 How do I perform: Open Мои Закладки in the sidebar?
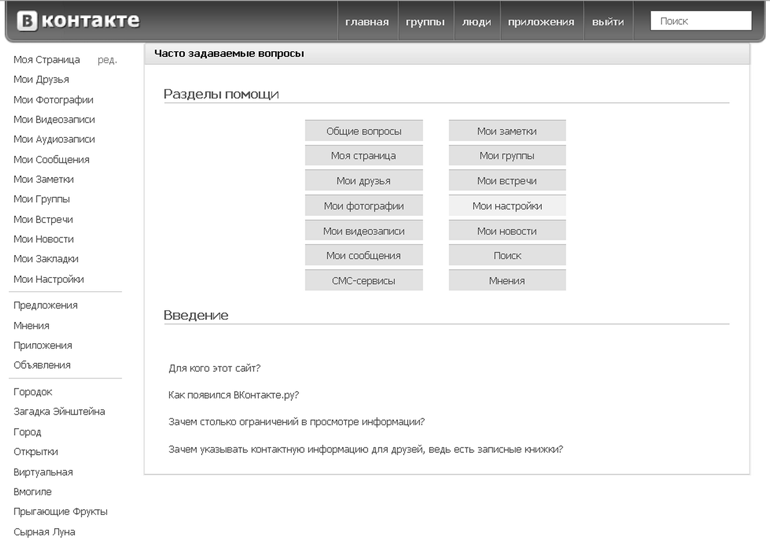[x=46, y=259]
